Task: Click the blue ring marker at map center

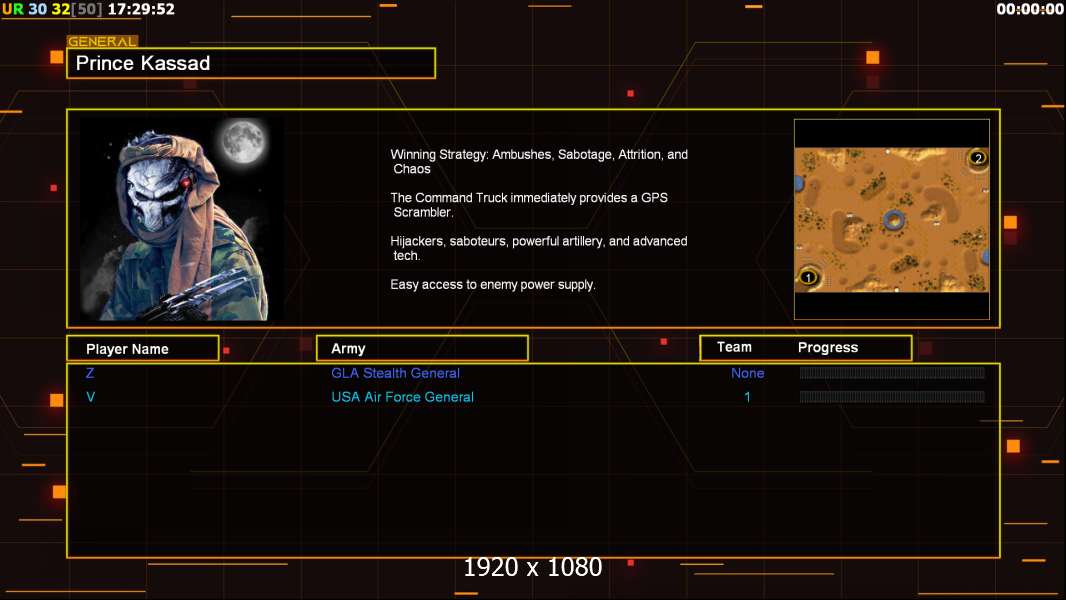Action: (893, 219)
